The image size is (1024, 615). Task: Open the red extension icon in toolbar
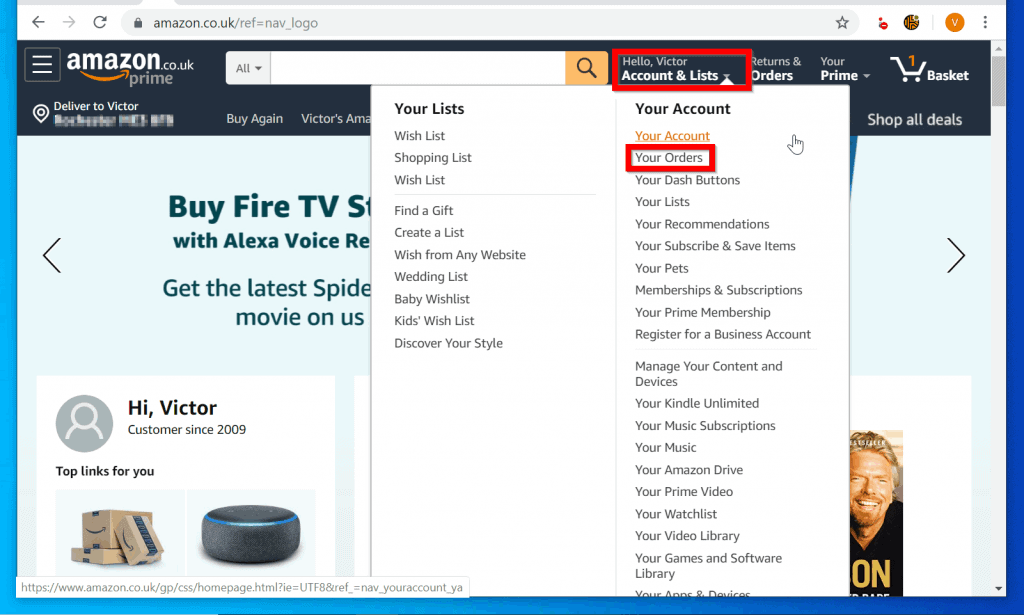(x=882, y=24)
